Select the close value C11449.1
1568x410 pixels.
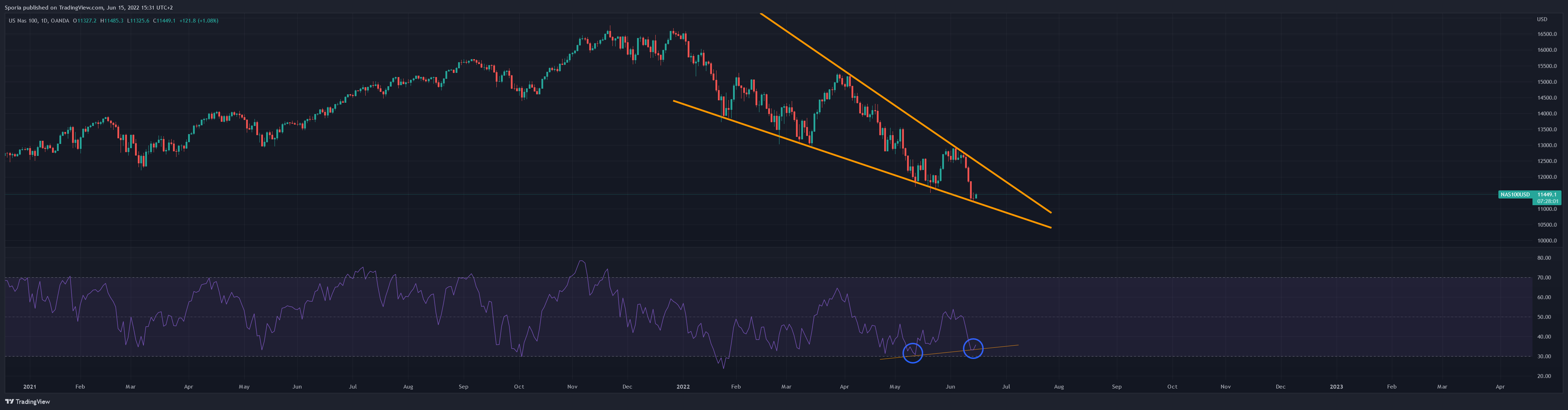[x=164, y=21]
